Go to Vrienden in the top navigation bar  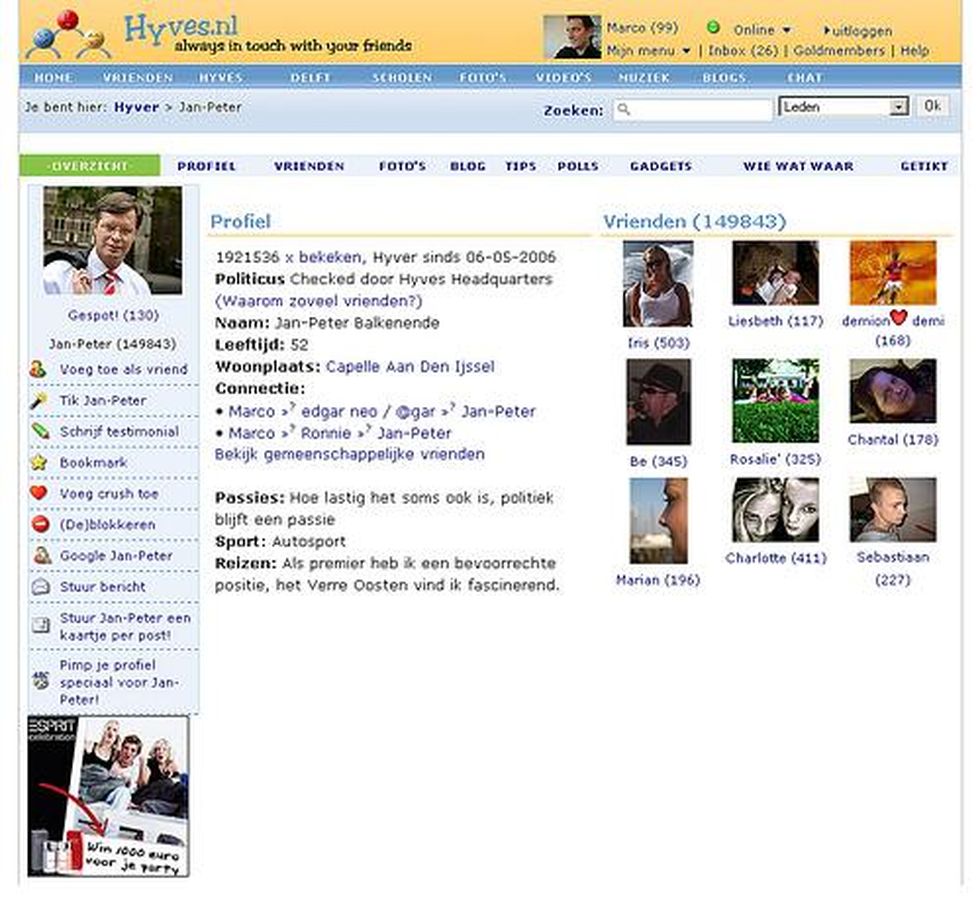(138, 78)
